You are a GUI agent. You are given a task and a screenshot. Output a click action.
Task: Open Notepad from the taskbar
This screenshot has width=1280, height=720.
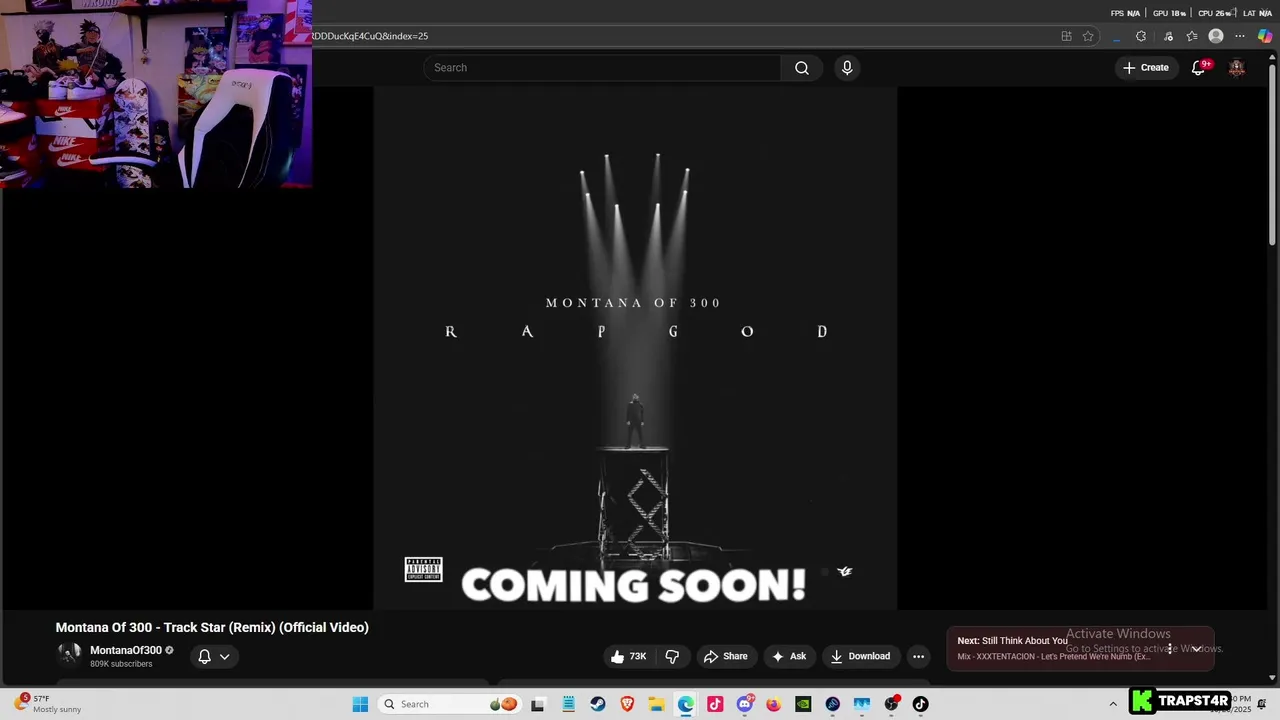click(568, 704)
